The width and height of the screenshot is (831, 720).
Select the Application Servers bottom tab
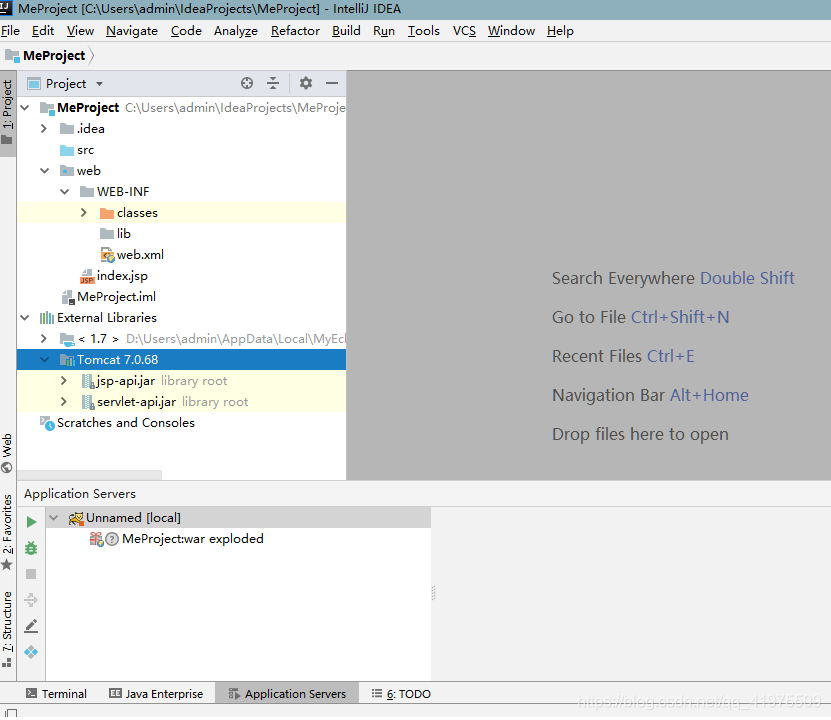[287, 694]
